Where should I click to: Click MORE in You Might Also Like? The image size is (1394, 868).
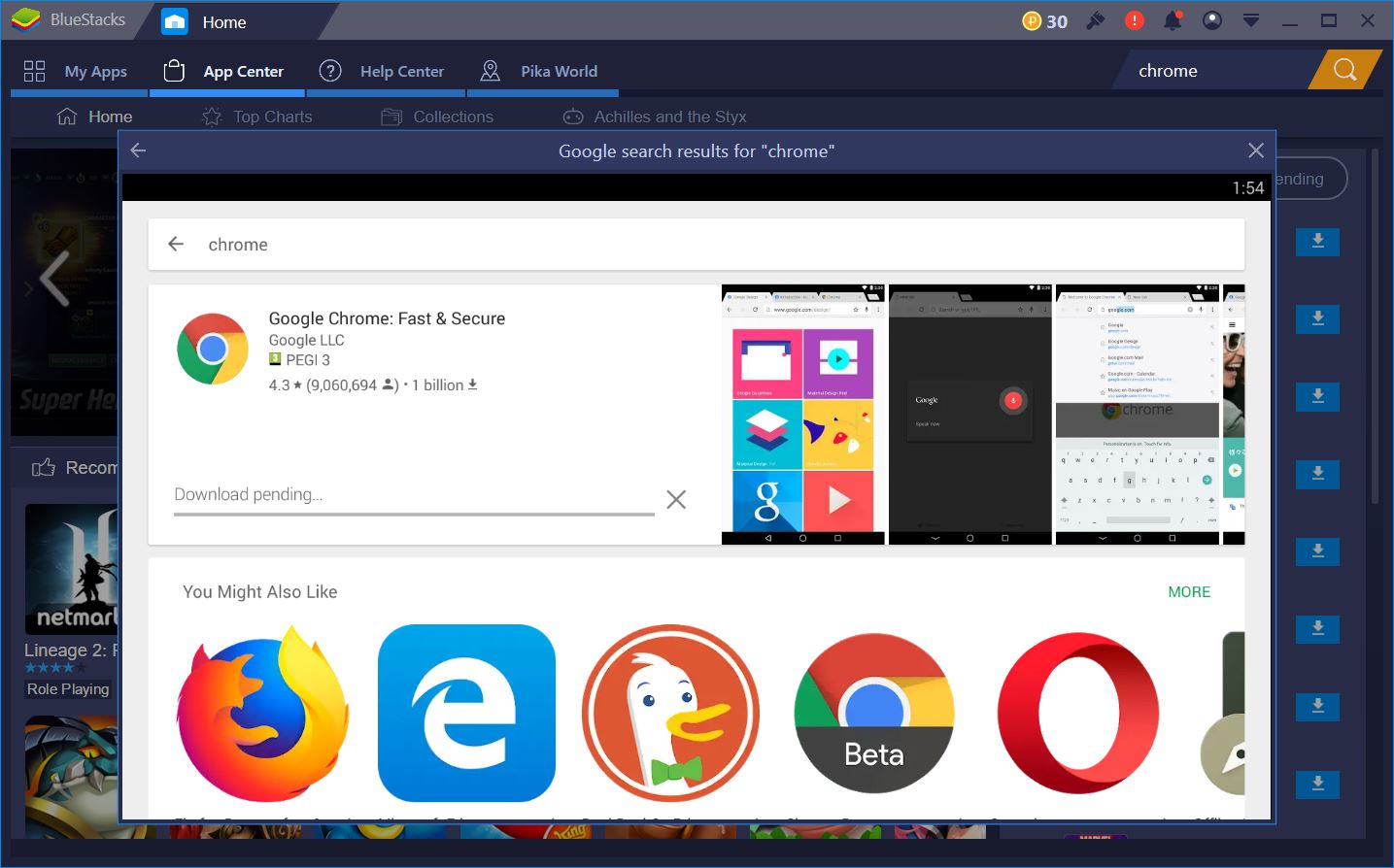1189,591
